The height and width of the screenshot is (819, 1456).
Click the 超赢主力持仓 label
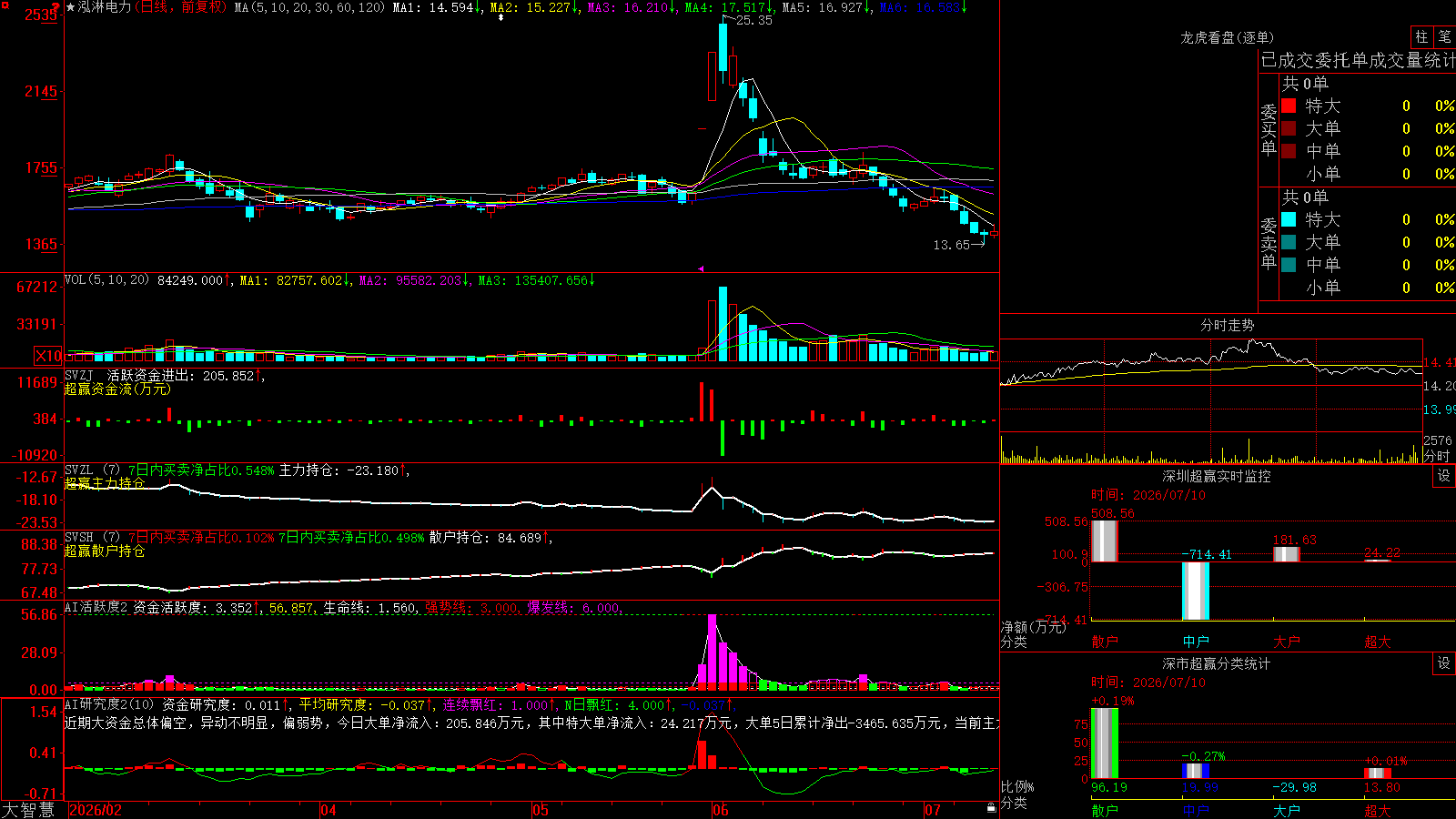[105, 483]
